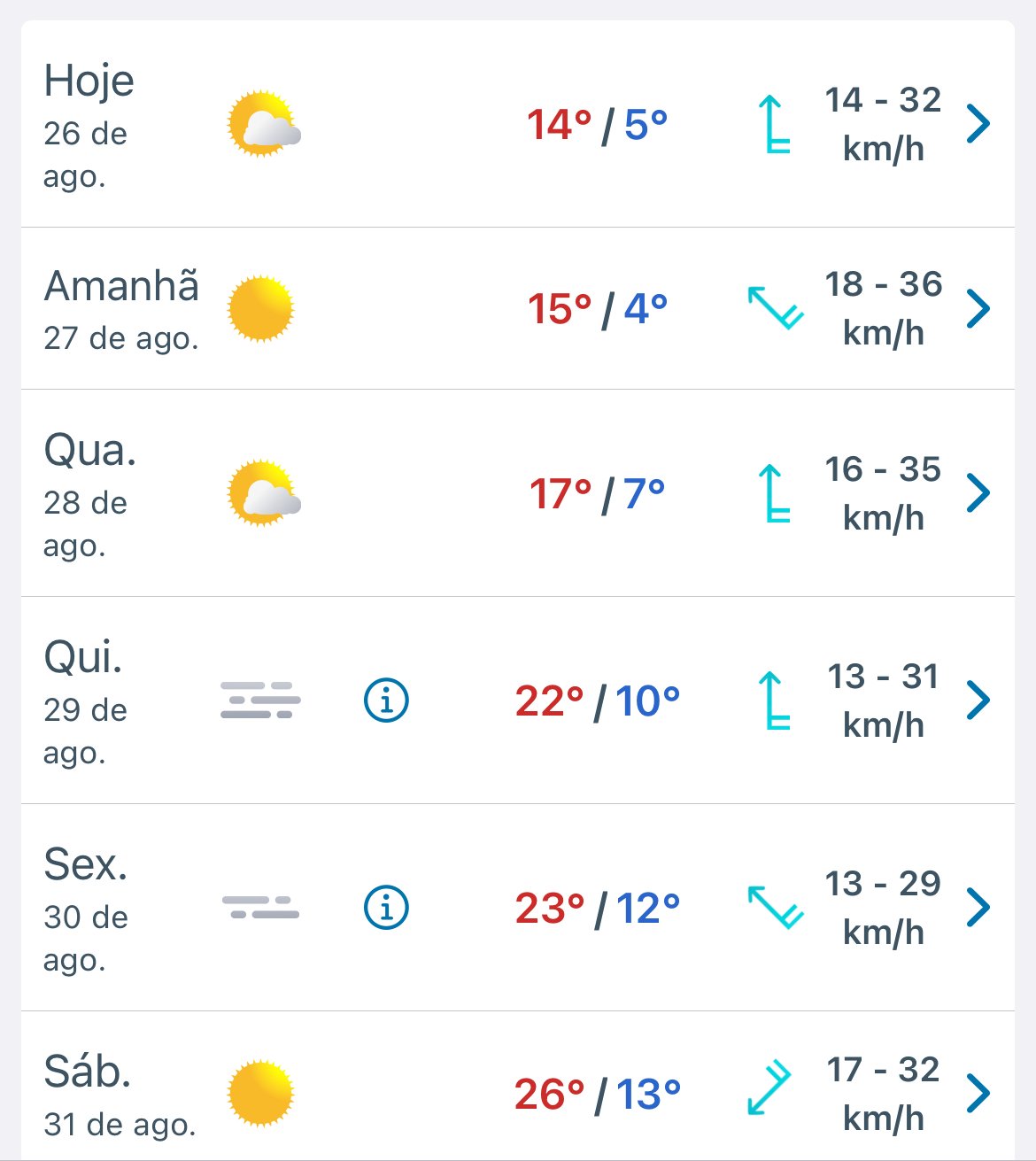The image size is (1036, 1161).
Task: Click sunny icon for Amanhã forecast
Action: click(x=260, y=308)
